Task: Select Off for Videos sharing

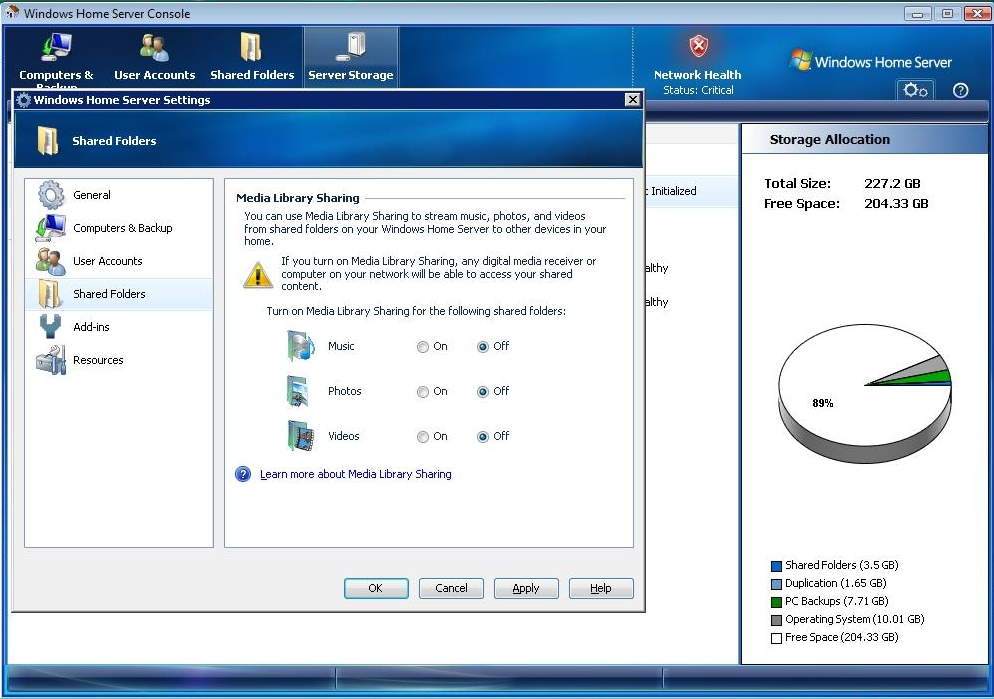Action: pyautogui.click(x=484, y=437)
